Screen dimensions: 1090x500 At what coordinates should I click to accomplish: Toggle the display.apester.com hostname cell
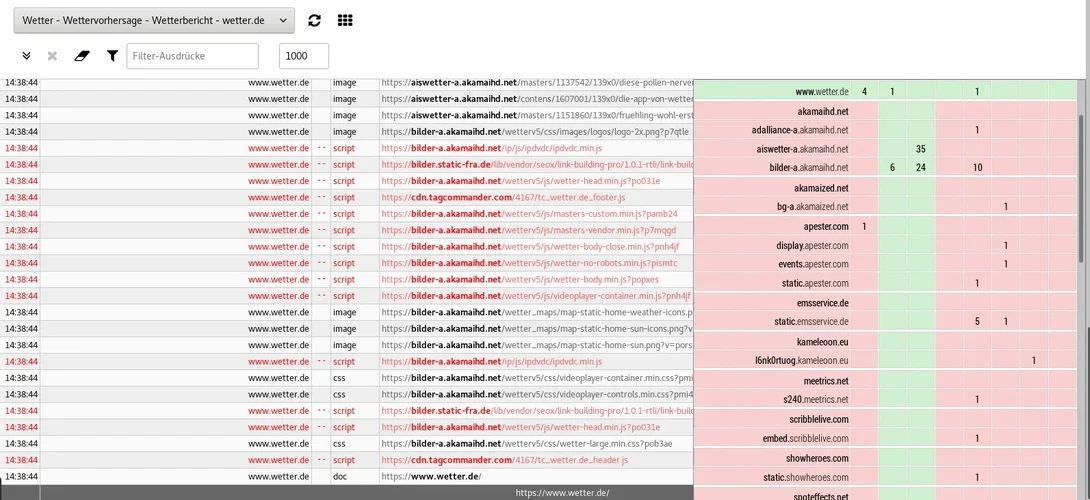(772, 245)
